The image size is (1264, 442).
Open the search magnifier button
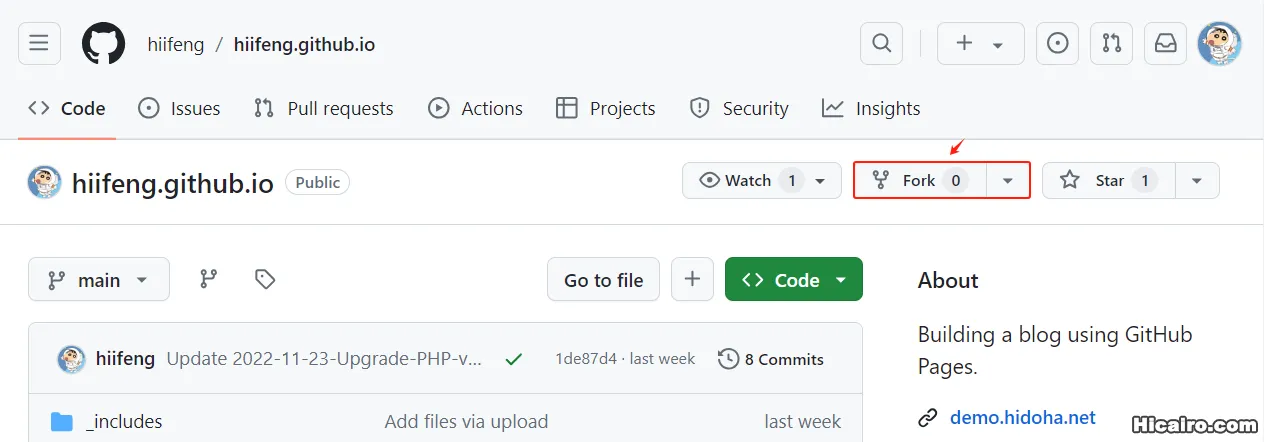click(881, 43)
